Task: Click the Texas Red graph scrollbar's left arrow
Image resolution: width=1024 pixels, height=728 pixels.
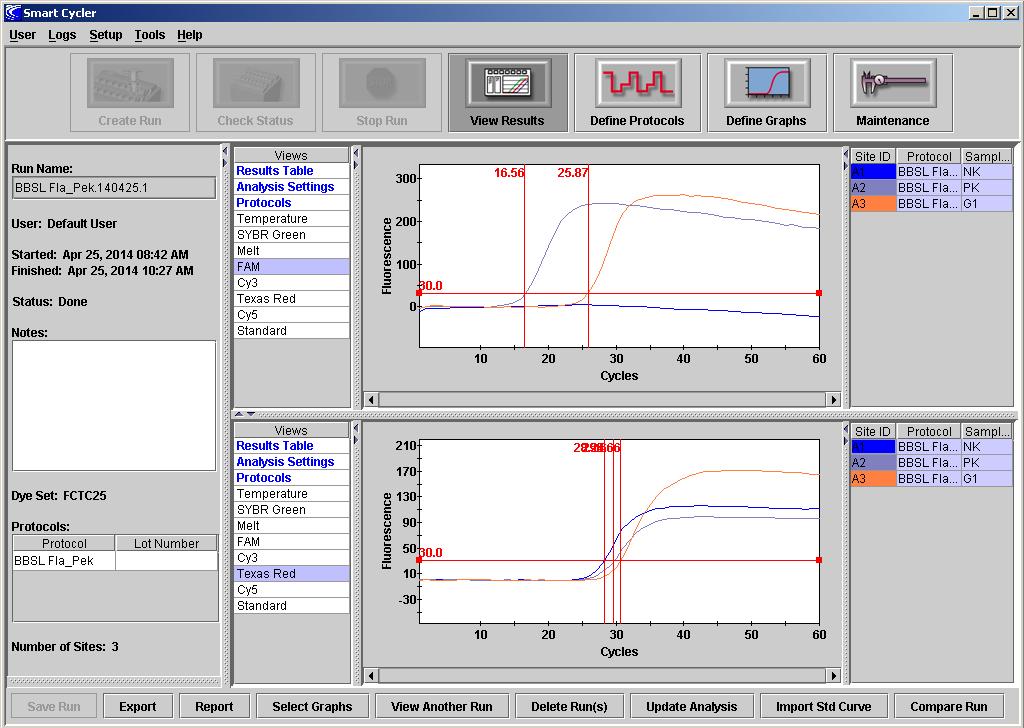Action: pyautogui.click(x=372, y=676)
